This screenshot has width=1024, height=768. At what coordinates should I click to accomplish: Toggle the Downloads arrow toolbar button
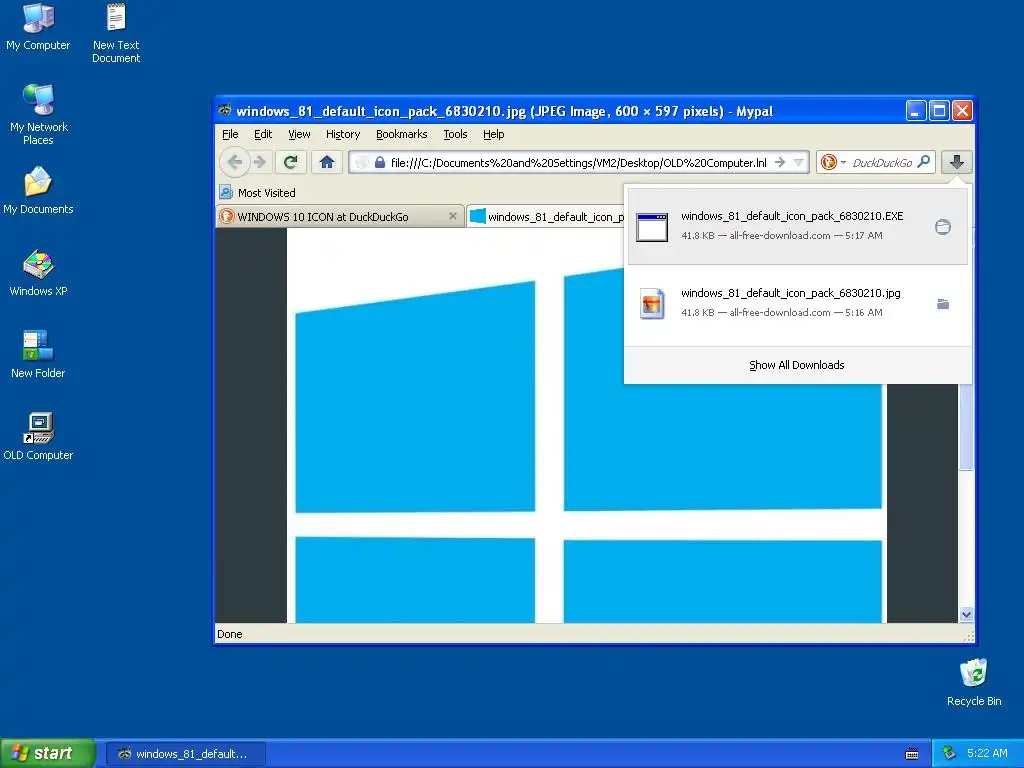(x=956, y=162)
